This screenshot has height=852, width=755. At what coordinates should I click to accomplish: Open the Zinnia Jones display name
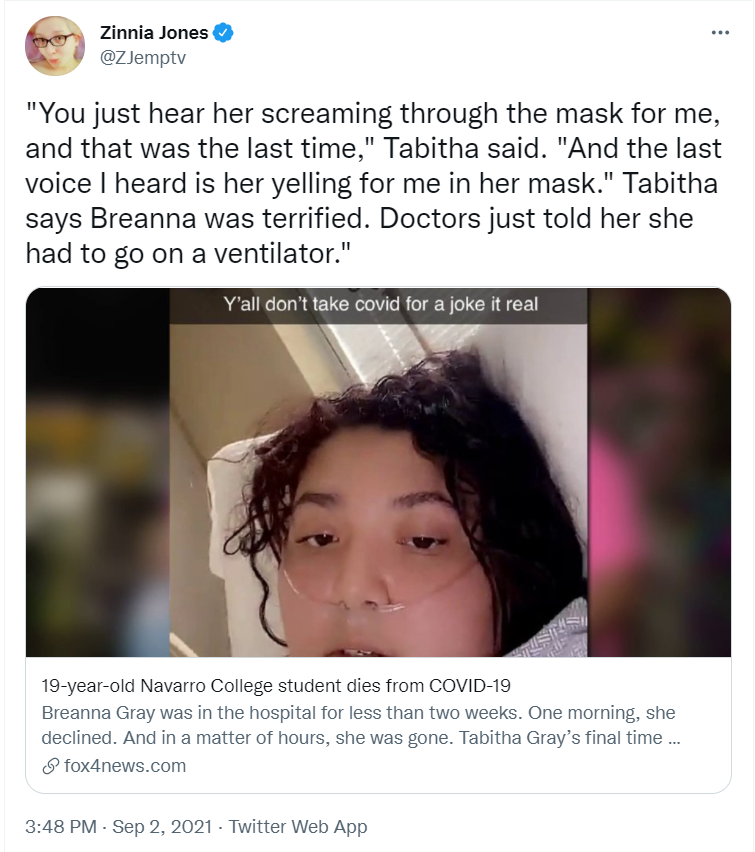[154, 33]
